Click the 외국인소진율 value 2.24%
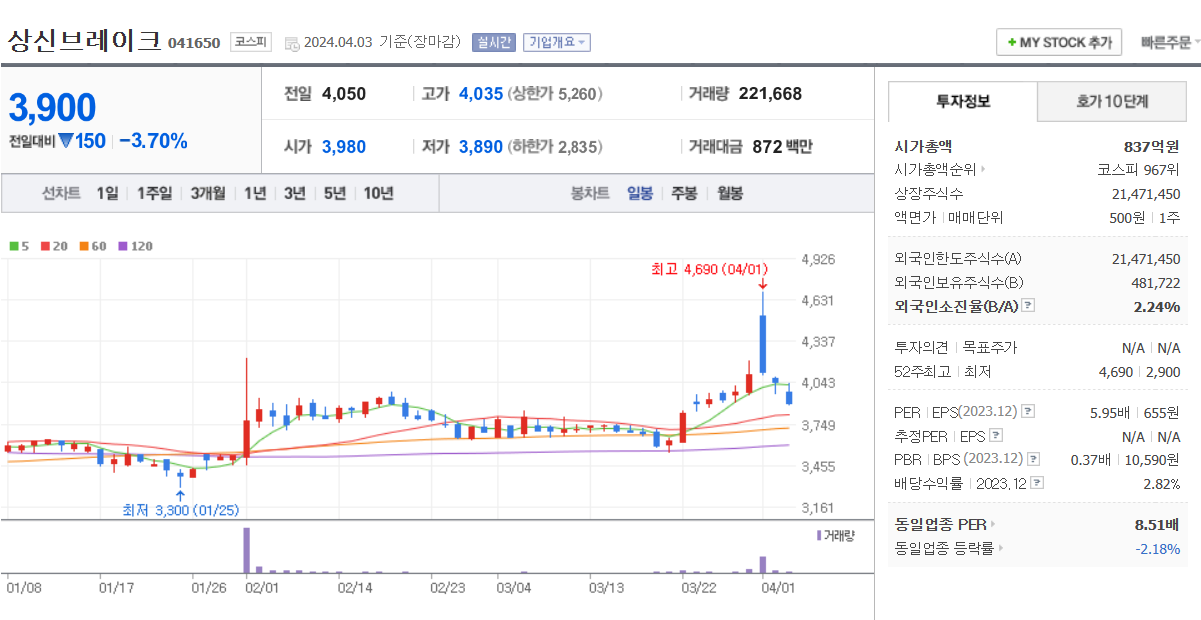Image resolution: width=1201 pixels, height=620 pixels. 1157,307
